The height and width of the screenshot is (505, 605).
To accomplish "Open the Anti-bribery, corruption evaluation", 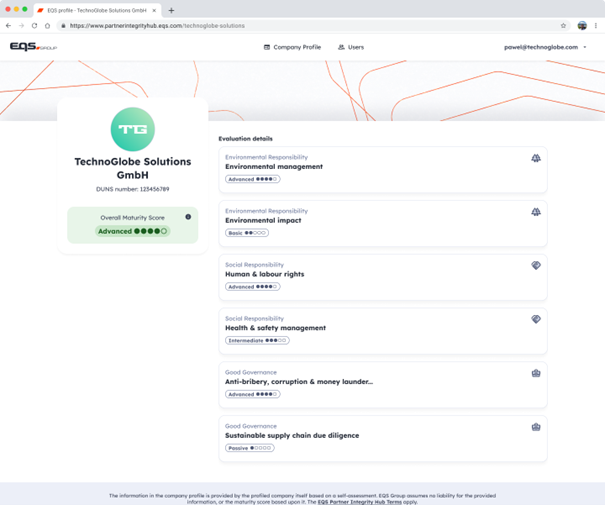I will [383, 384].
